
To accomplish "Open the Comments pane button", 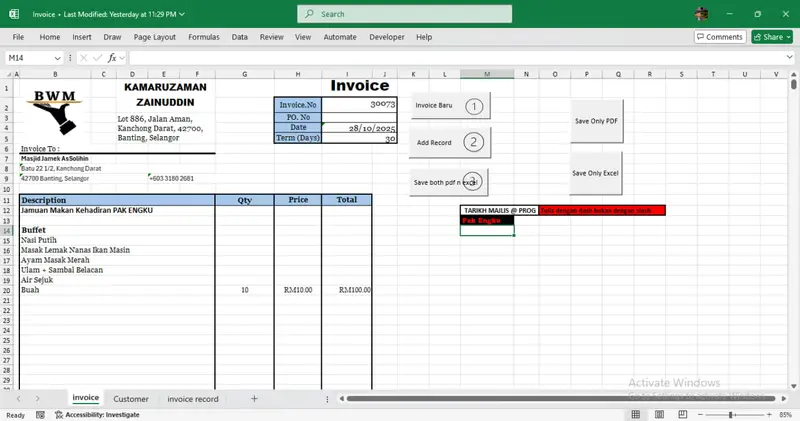I will 720,37.
